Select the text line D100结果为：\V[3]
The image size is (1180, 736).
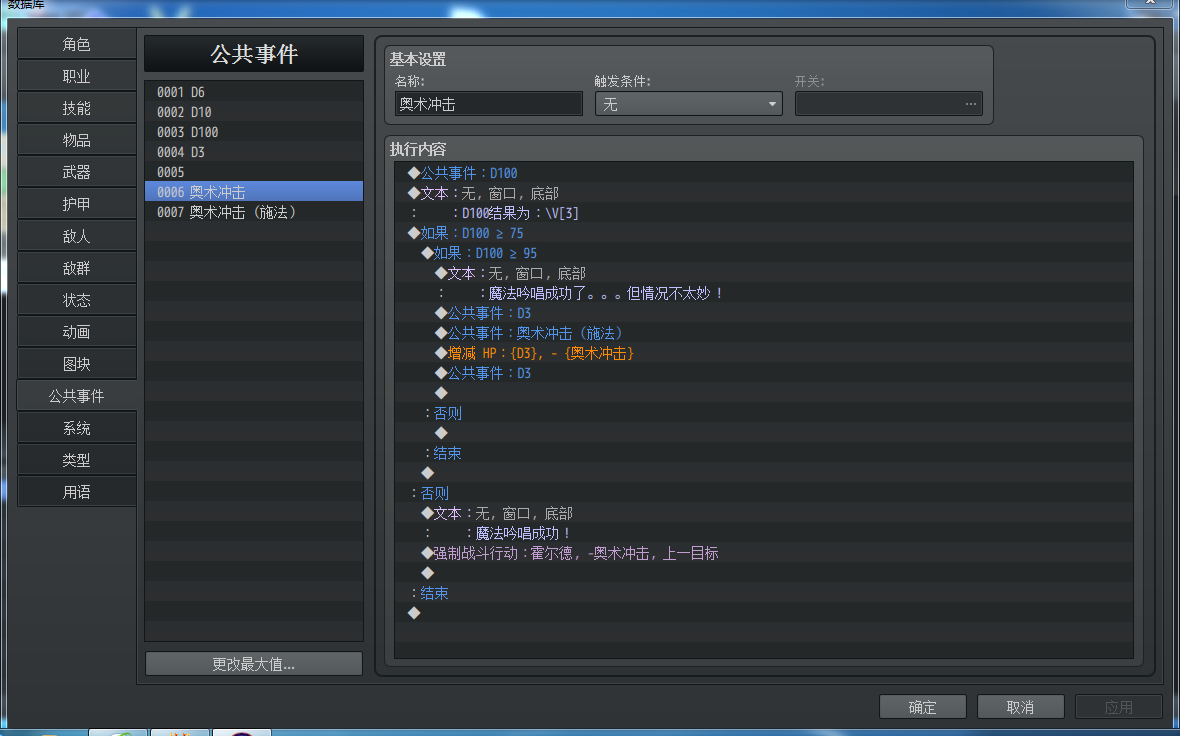764,213
